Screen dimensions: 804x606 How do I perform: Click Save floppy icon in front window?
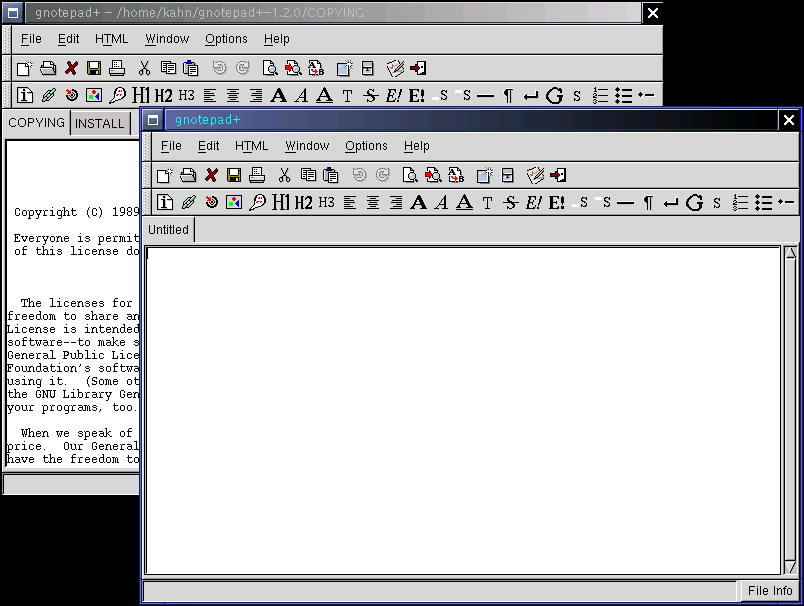click(234, 175)
